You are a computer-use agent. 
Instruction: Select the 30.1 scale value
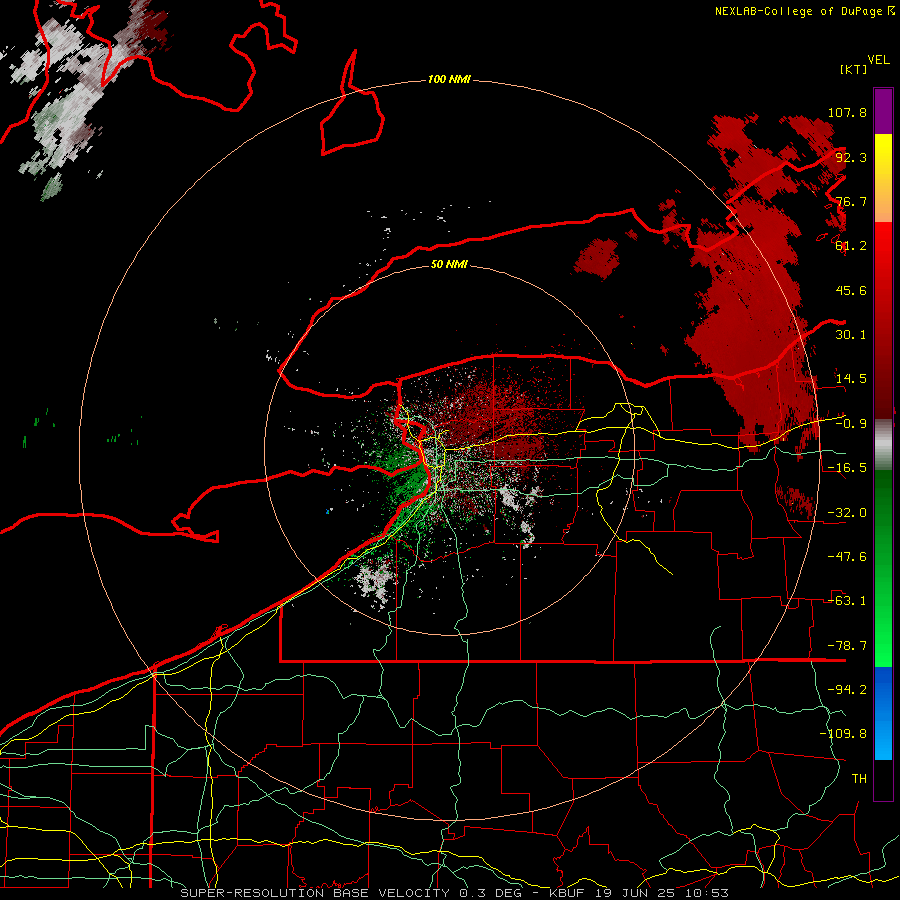(x=851, y=335)
